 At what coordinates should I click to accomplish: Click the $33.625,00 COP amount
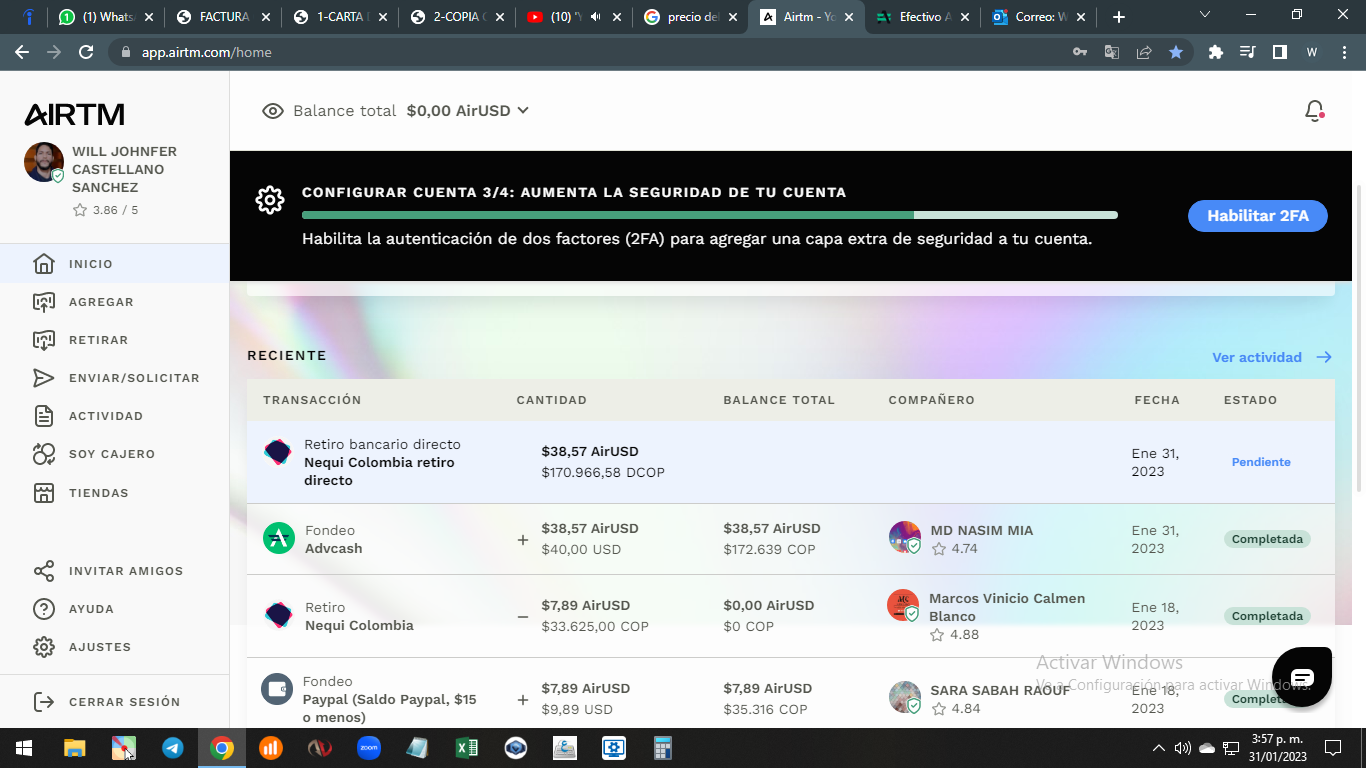click(x=595, y=626)
